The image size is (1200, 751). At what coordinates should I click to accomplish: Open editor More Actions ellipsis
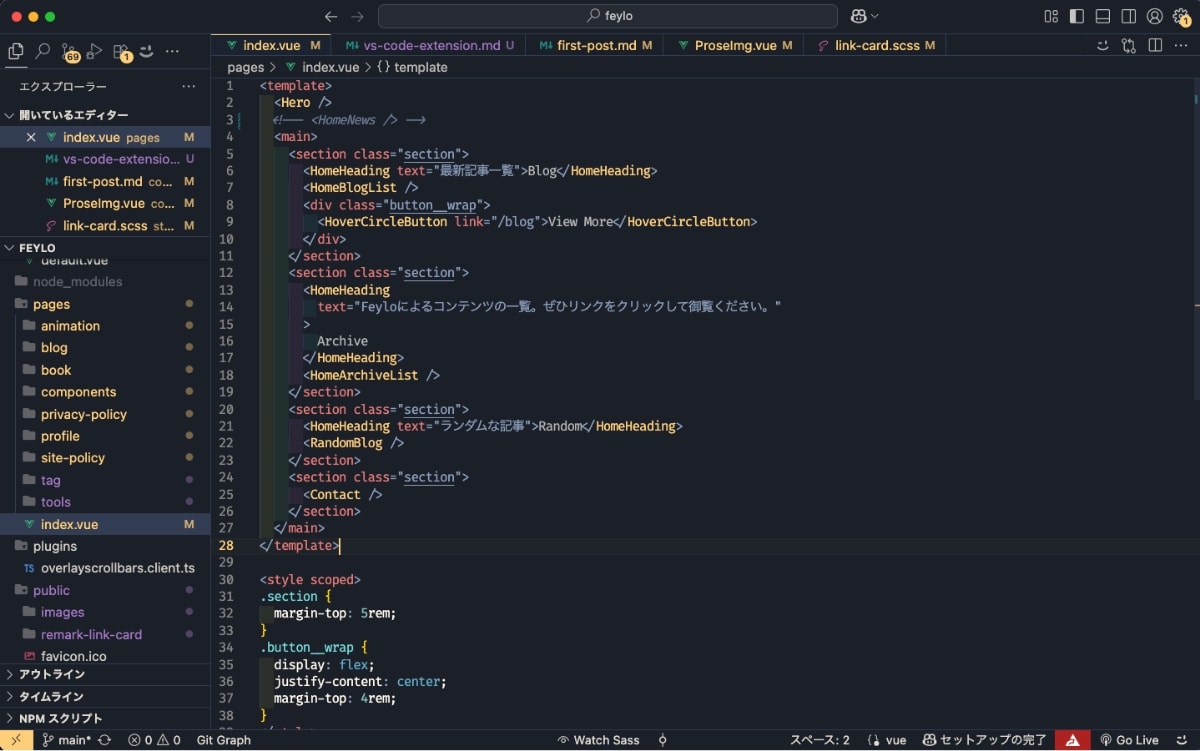pos(1181,45)
